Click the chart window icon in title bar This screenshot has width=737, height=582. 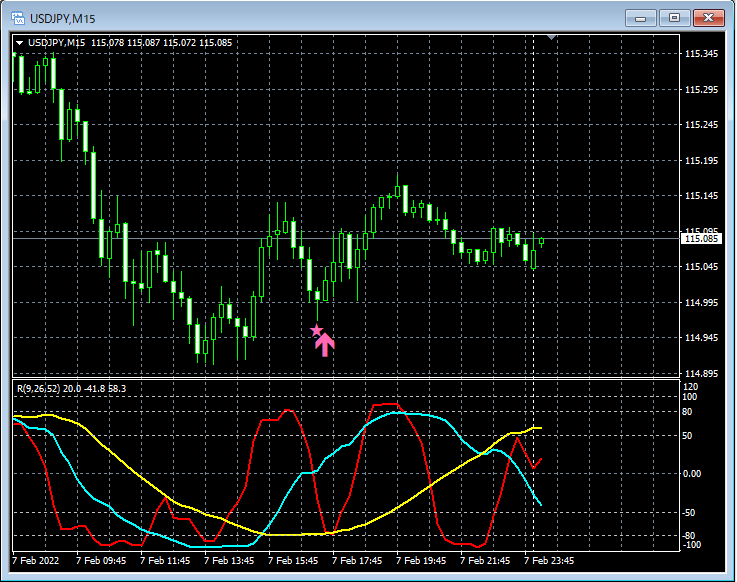point(18,18)
